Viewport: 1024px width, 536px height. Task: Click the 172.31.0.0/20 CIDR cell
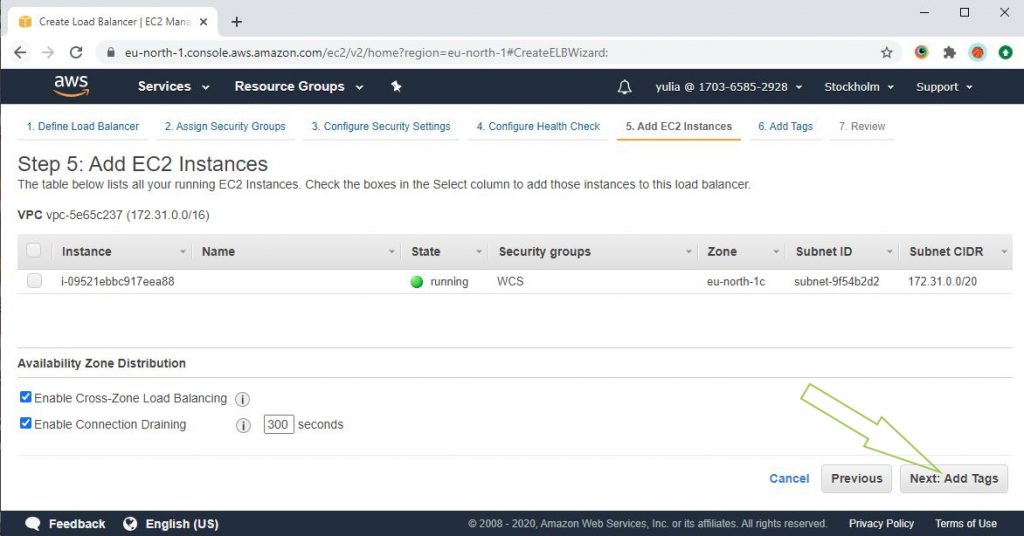pos(942,281)
